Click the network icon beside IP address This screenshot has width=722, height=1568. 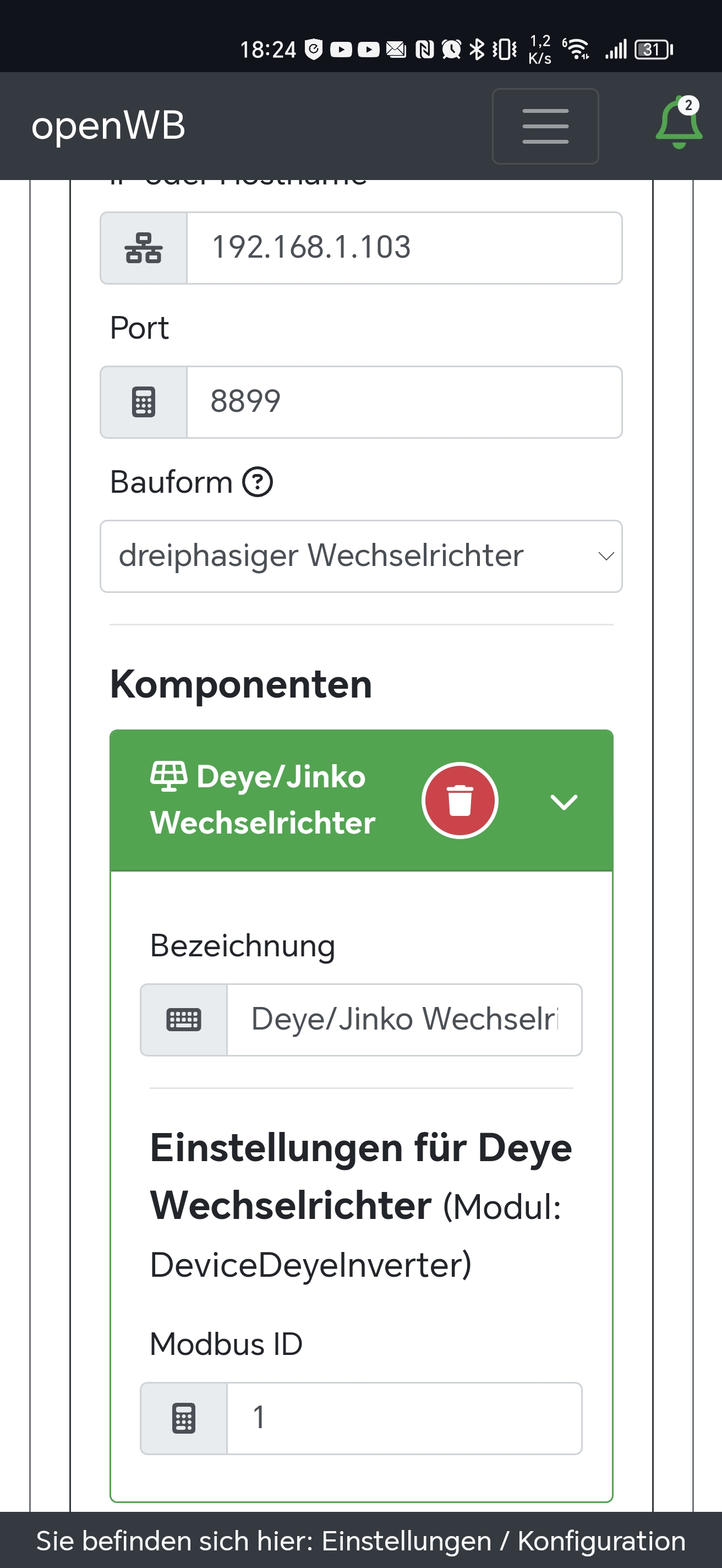pyautogui.click(x=144, y=248)
